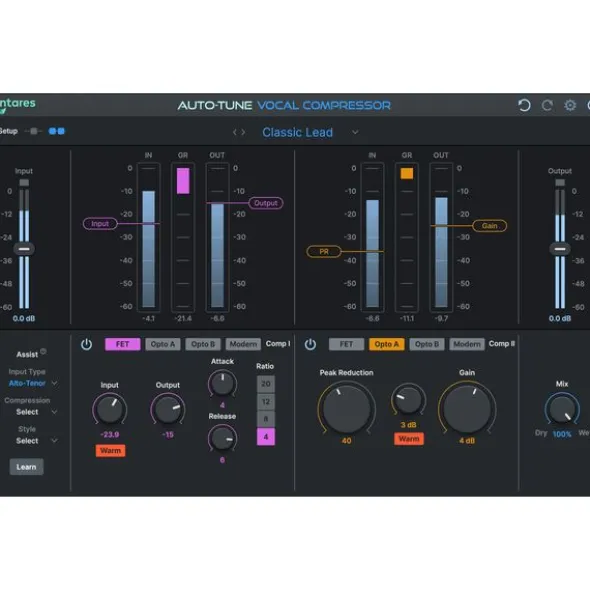Click the Comp I Input knob
Image resolution: width=590 pixels, height=591 pixels.
tap(110, 409)
